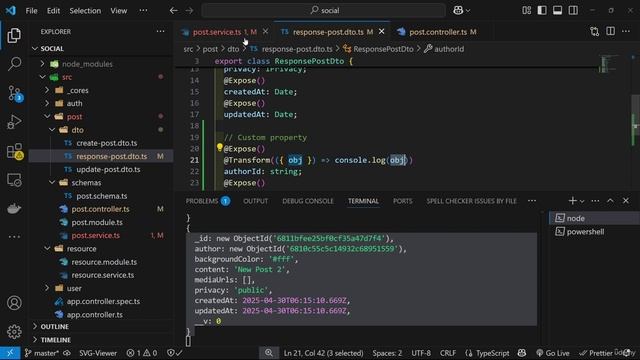Open Explorer views and more actions

click(160, 31)
